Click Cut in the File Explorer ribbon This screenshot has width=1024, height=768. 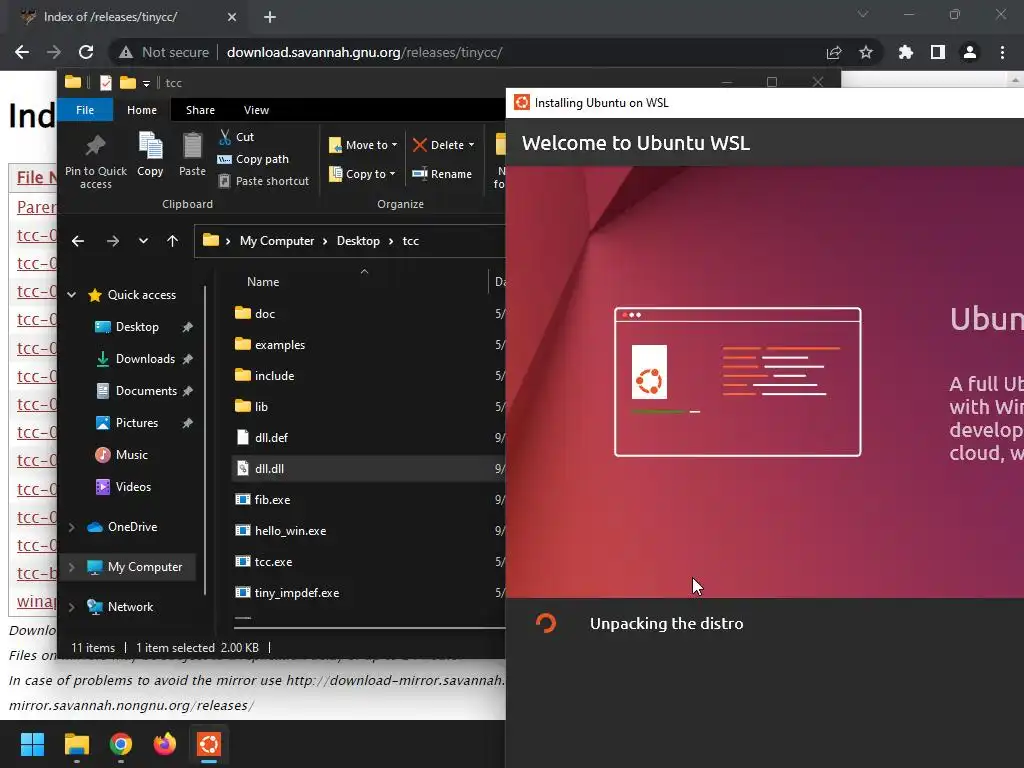pos(236,136)
